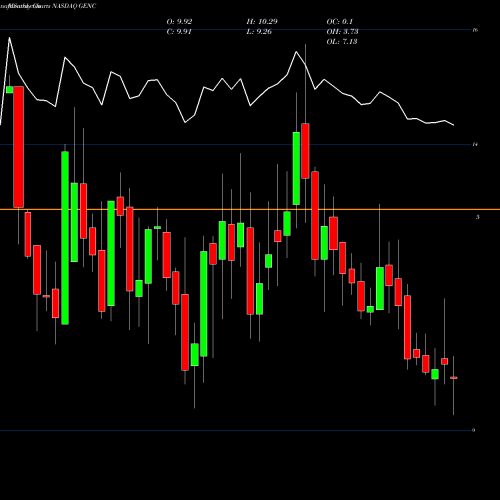Click the 'OC: 0.1' readout

coord(339,22)
